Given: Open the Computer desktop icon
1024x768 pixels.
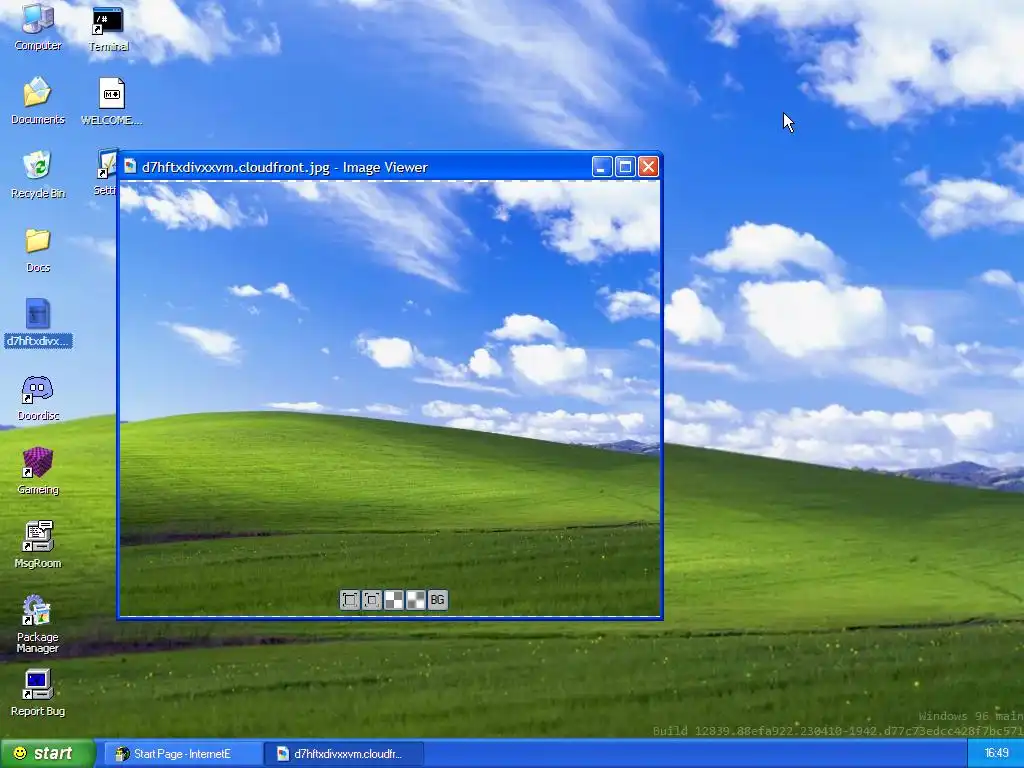Looking at the screenshot, I should coord(38,27).
